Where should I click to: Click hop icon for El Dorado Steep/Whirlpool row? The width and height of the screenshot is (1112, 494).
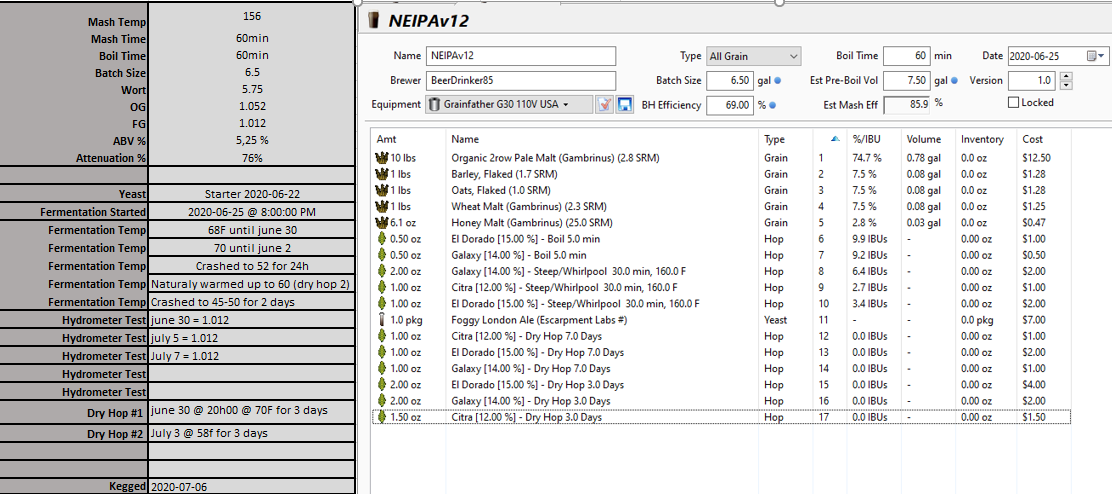click(x=382, y=304)
